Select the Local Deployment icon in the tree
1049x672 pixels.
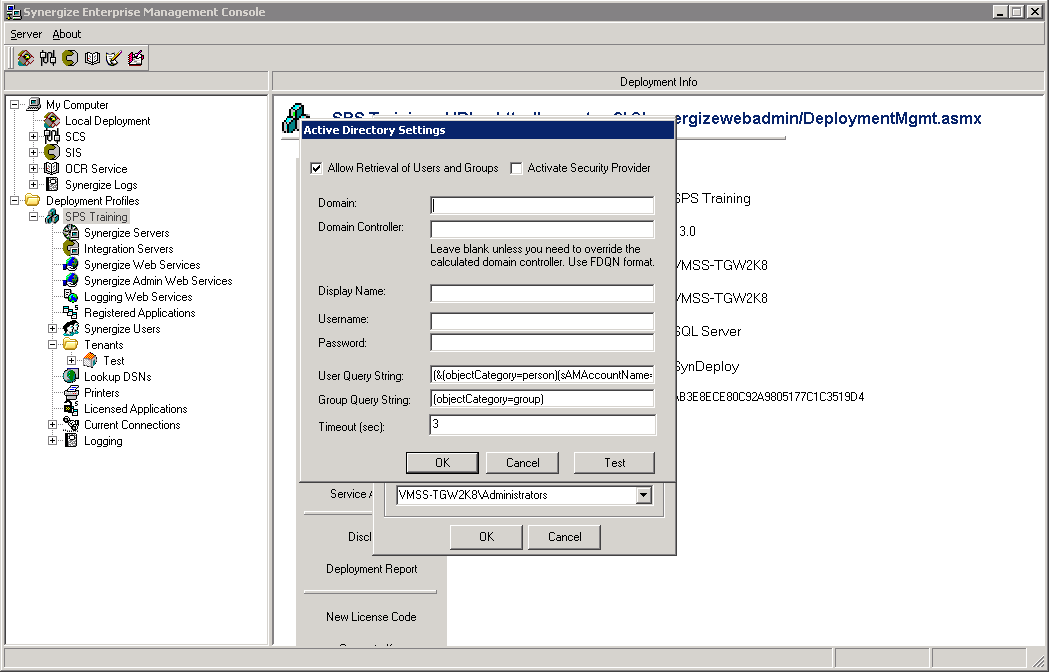[52, 120]
